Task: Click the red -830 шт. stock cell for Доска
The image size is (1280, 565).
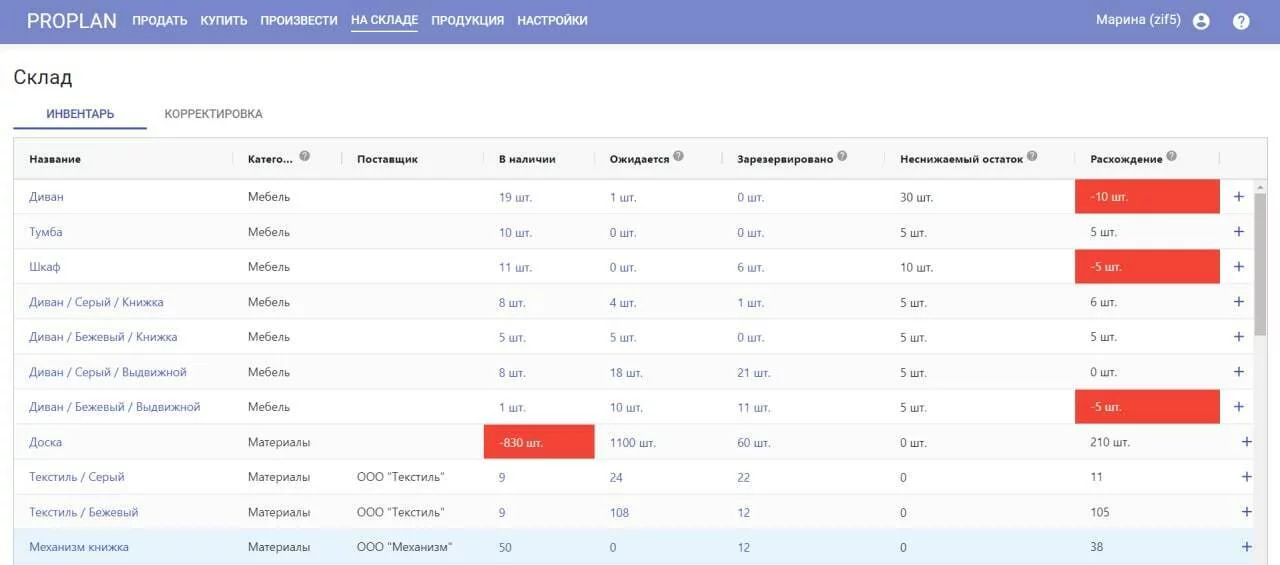Action: click(539, 442)
